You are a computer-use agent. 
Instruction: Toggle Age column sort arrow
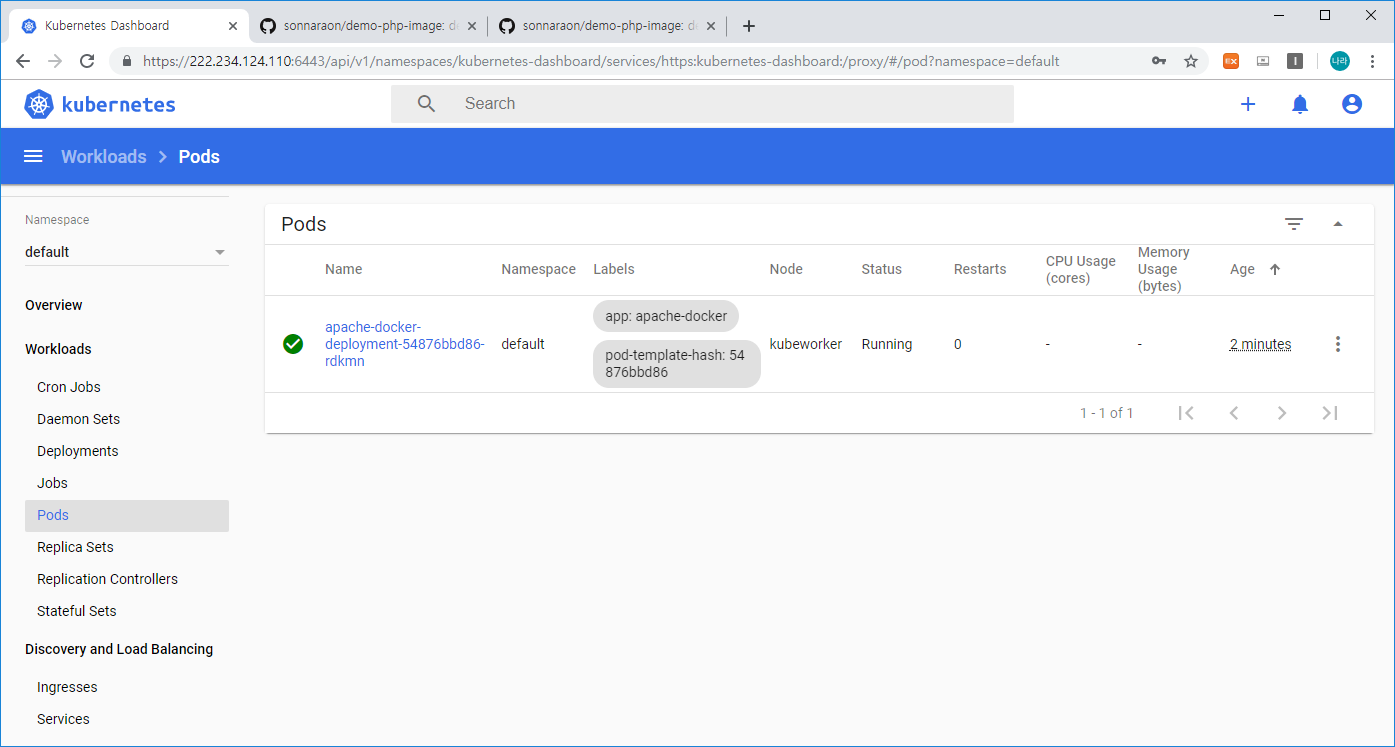coord(1275,269)
